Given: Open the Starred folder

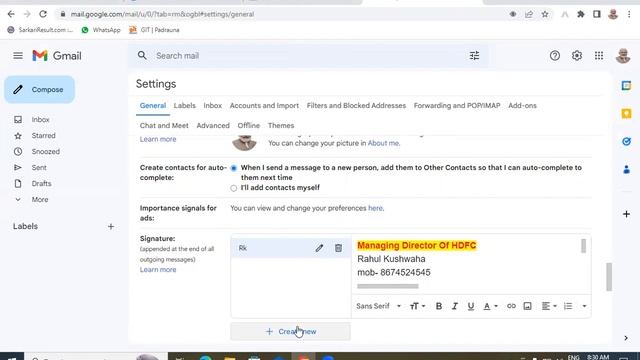Looking at the screenshot, I should (x=43, y=136).
